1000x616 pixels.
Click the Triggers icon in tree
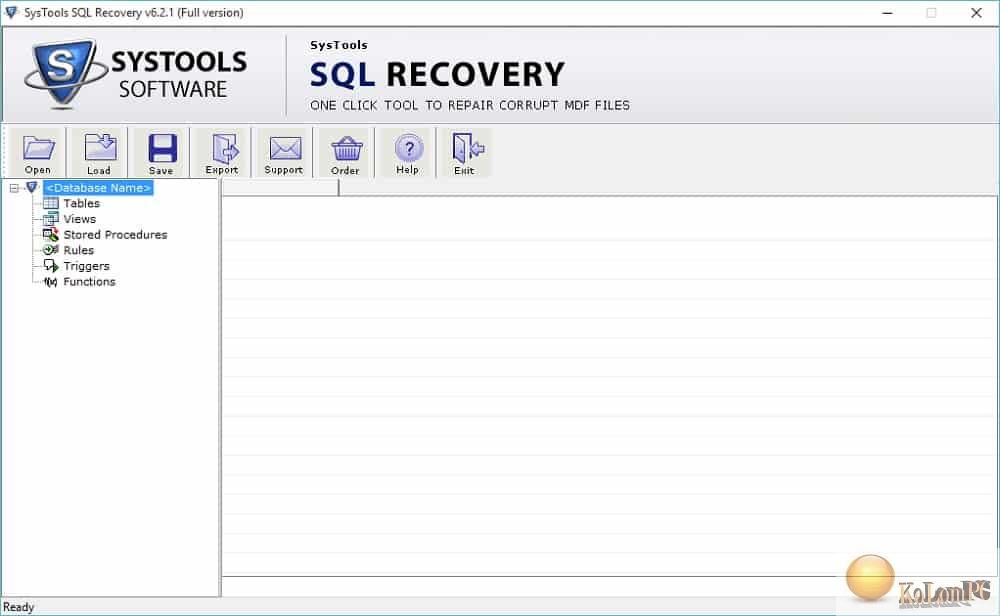click(x=51, y=266)
